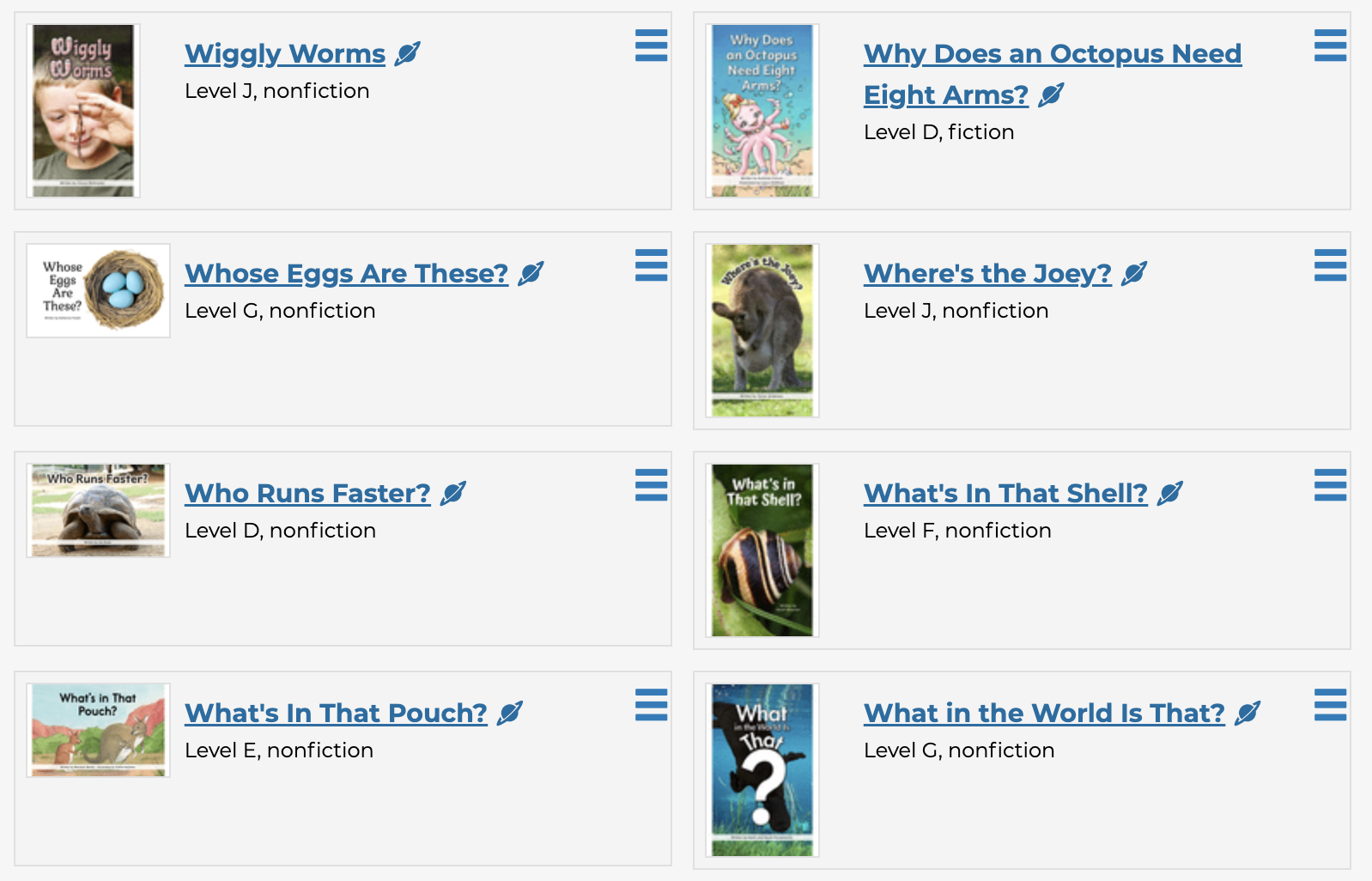Open the hamburger menu for Wiggly Worms

point(651,46)
